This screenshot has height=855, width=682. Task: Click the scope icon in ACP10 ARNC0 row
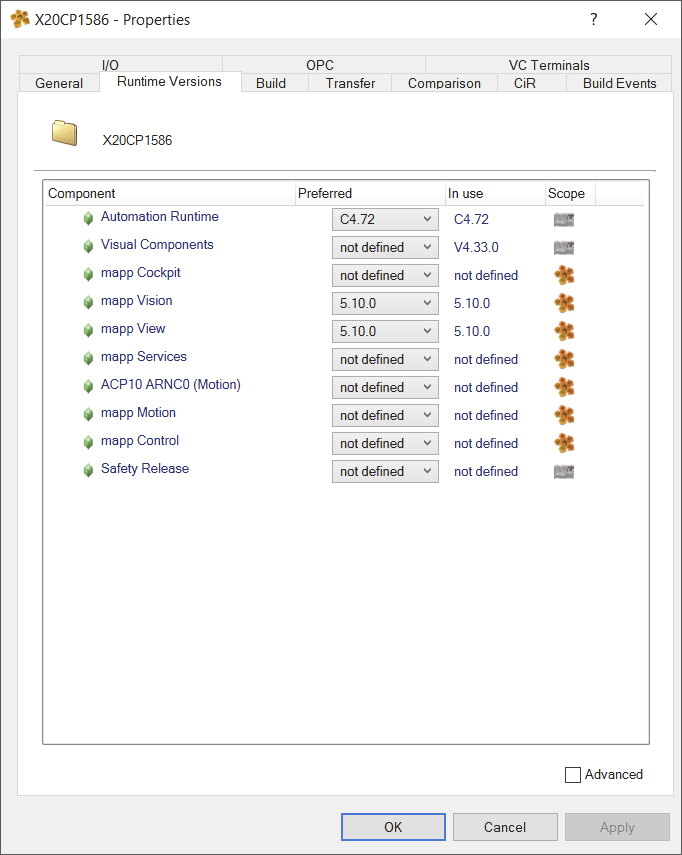[x=564, y=387]
